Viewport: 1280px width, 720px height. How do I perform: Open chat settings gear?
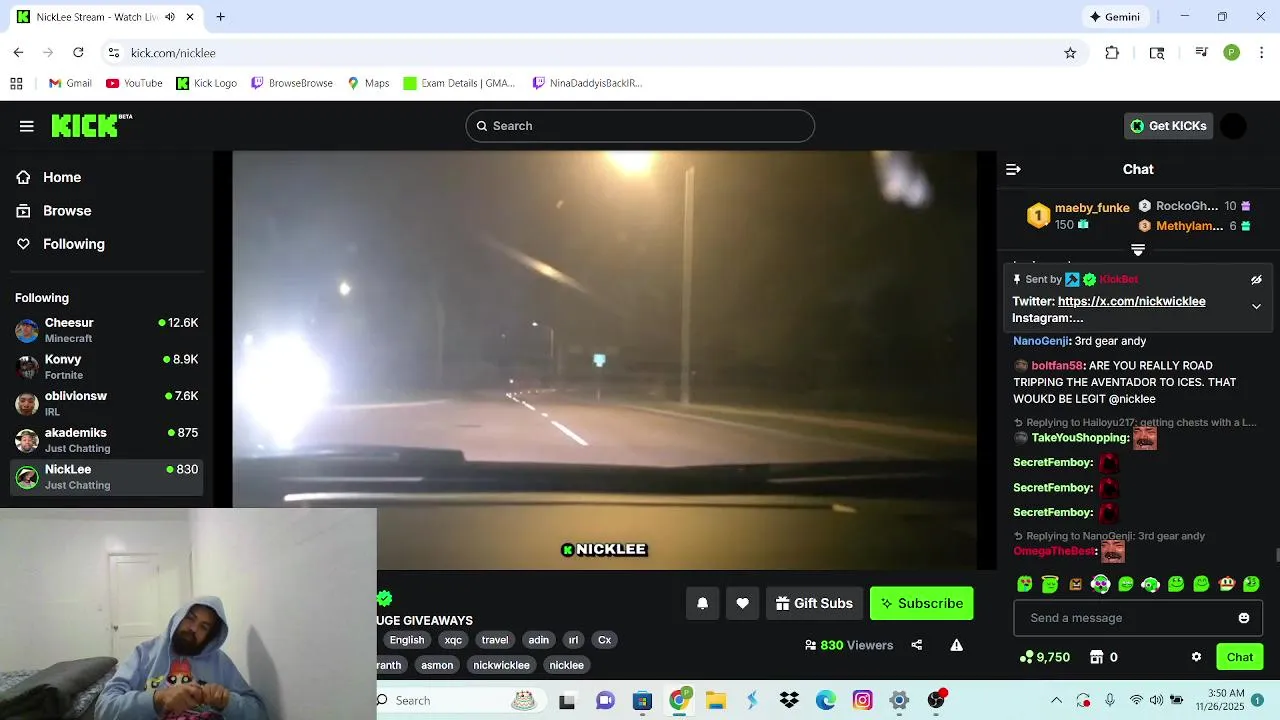coord(1196,657)
